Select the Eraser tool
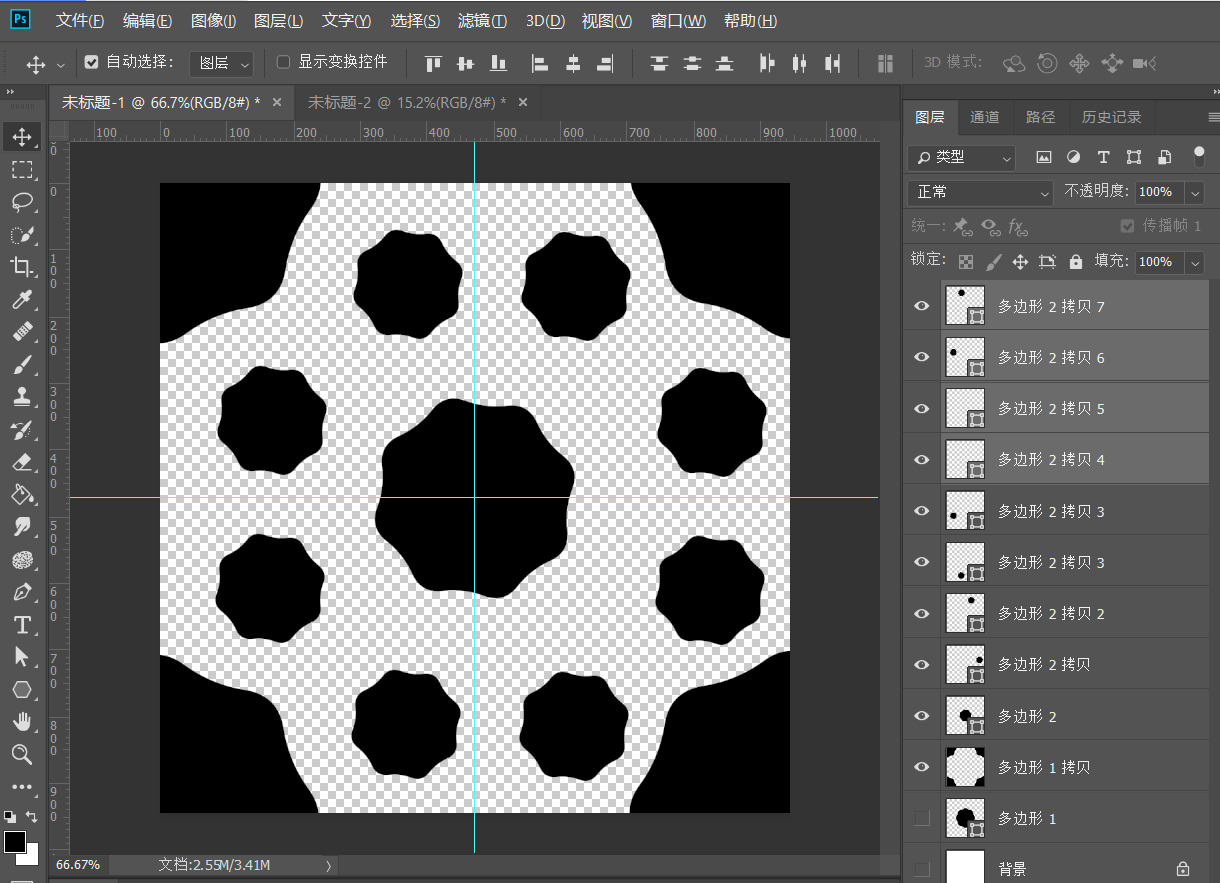Screen dimensions: 1220x883 coord(22,462)
